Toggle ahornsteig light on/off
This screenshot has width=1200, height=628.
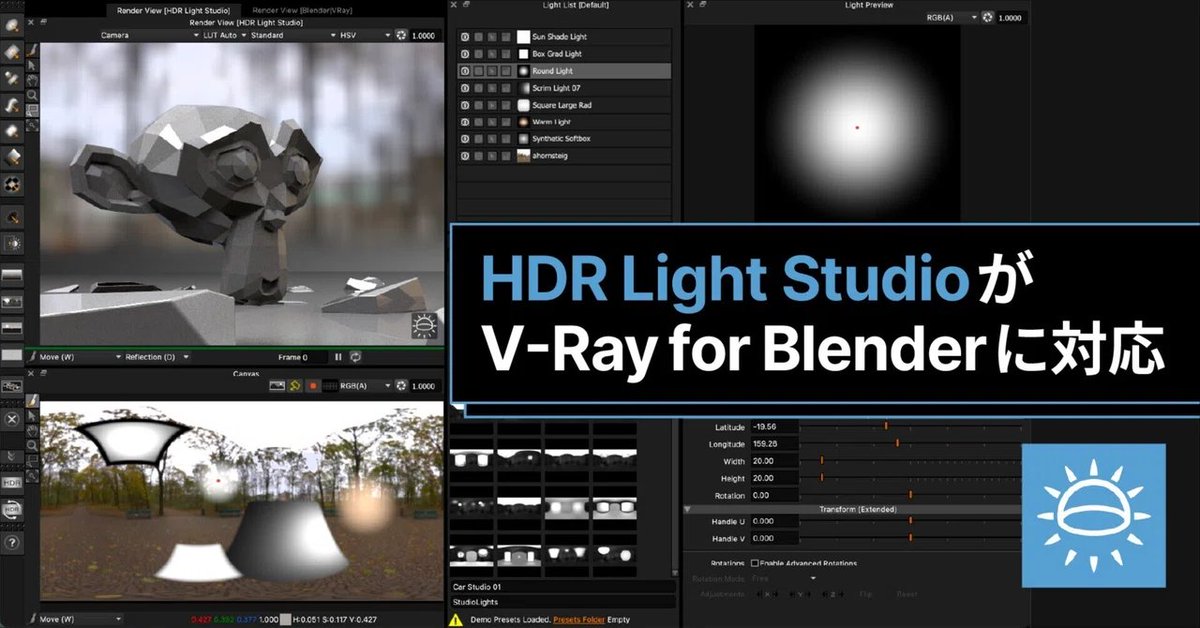[x=465, y=156]
